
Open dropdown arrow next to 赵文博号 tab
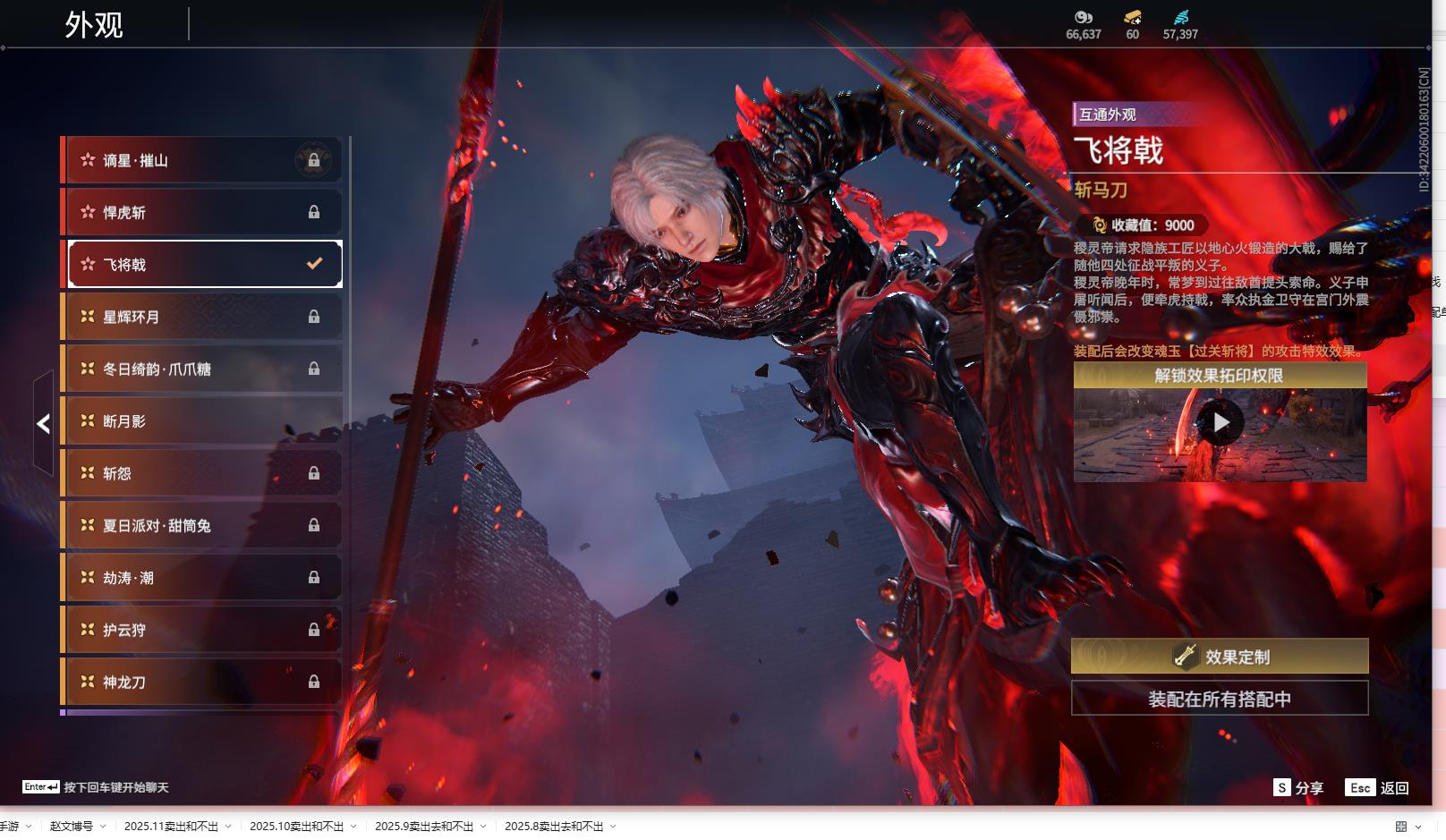coord(103,827)
